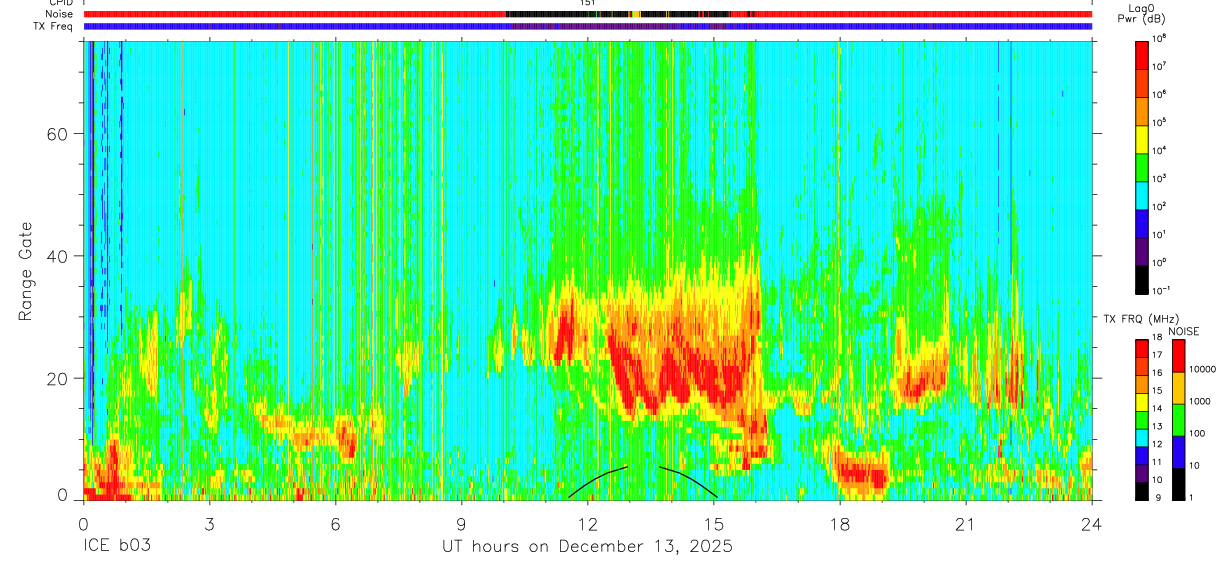Click the x-axis hour label 15

tap(713, 523)
